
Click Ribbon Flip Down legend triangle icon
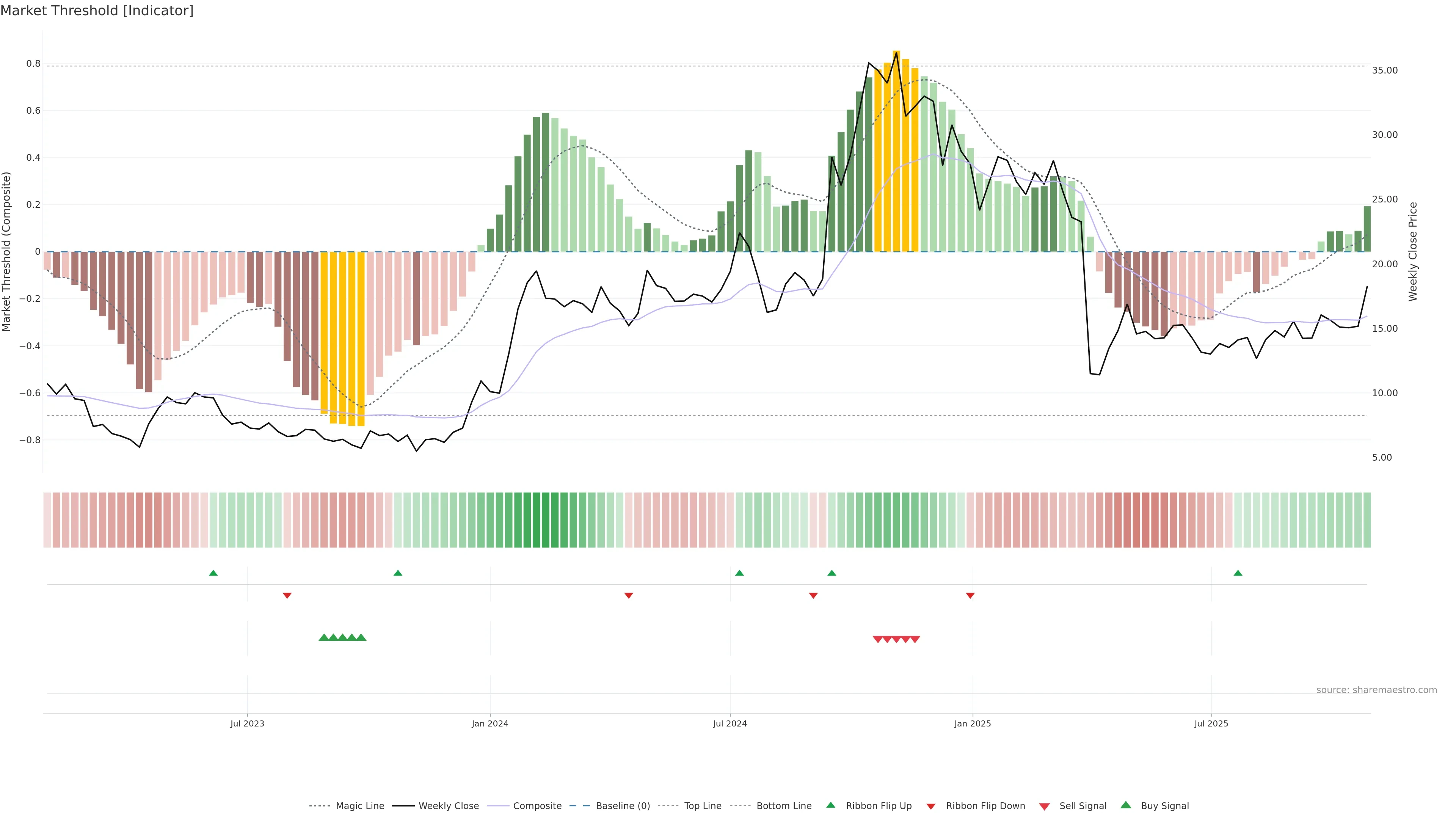pyautogui.click(x=931, y=806)
